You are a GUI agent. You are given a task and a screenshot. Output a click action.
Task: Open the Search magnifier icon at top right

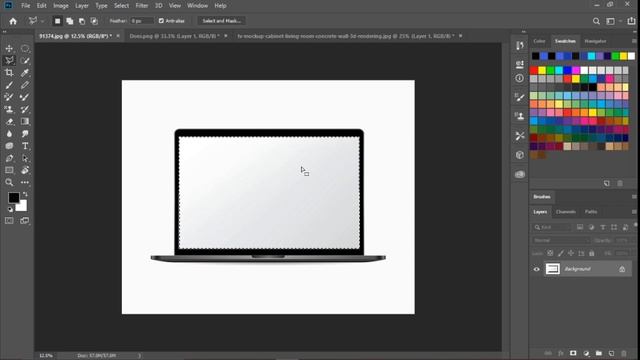(x=596, y=21)
